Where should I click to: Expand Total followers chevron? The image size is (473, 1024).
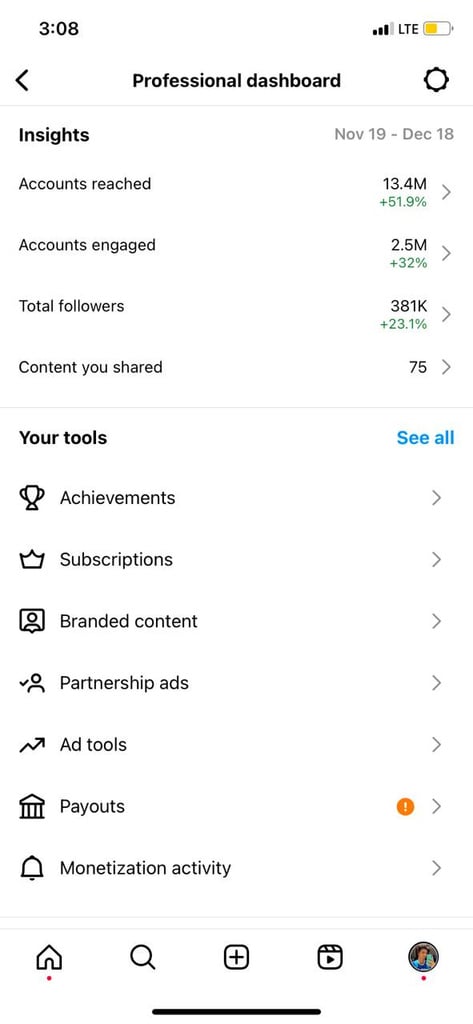click(446, 314)
